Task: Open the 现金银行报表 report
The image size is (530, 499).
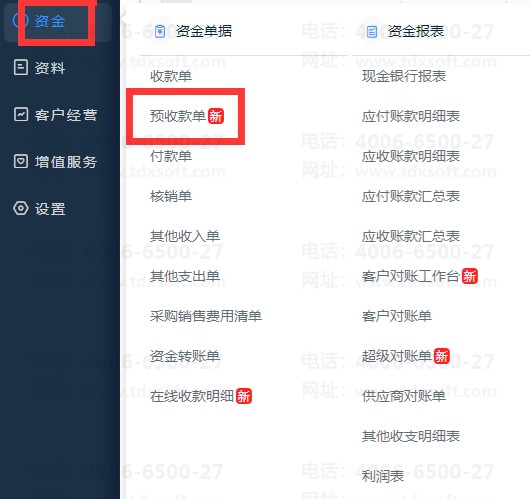Action: coord(404,76)
